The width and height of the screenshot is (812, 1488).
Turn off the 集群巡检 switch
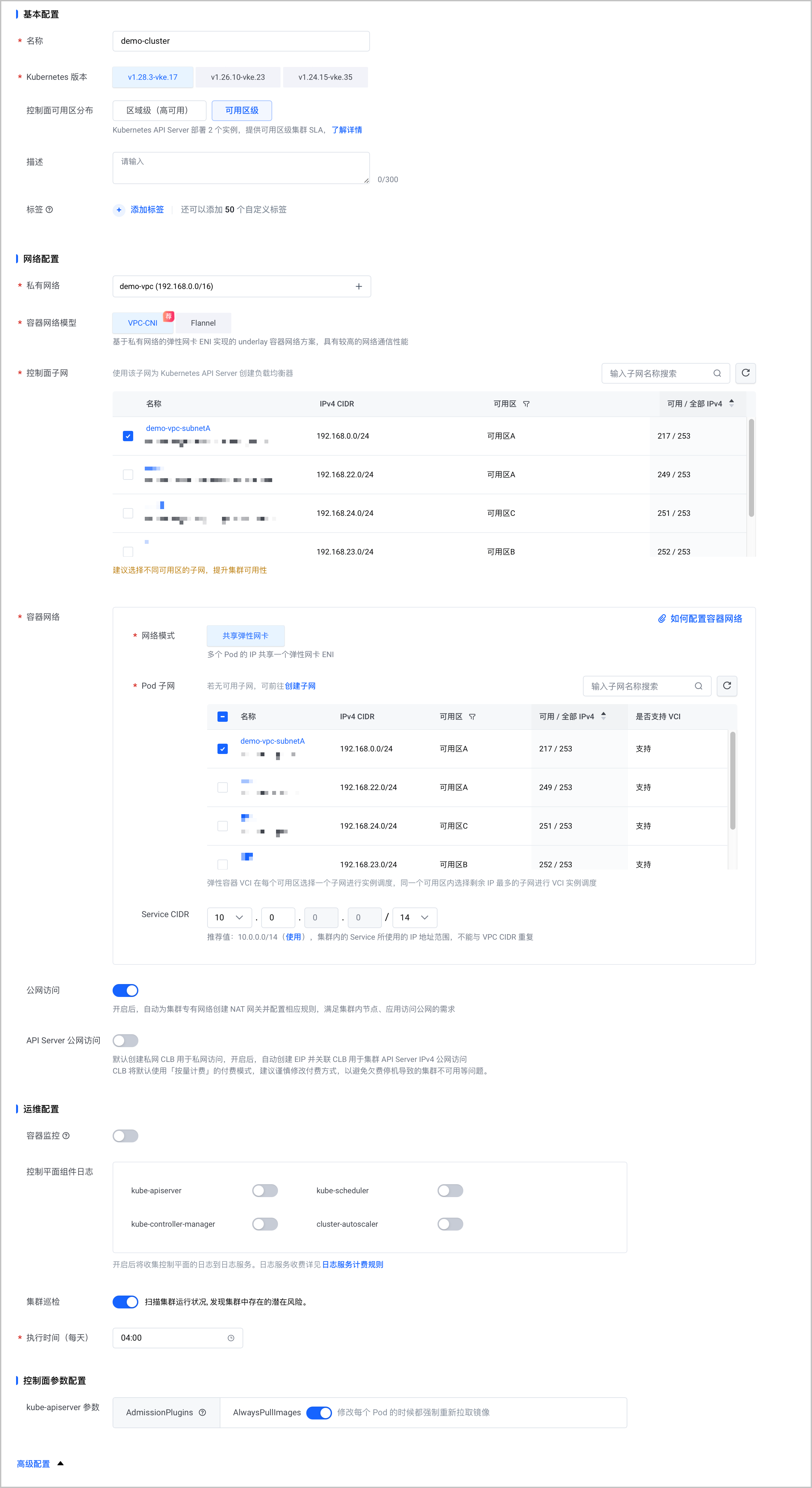click(x=125, y=1302)
